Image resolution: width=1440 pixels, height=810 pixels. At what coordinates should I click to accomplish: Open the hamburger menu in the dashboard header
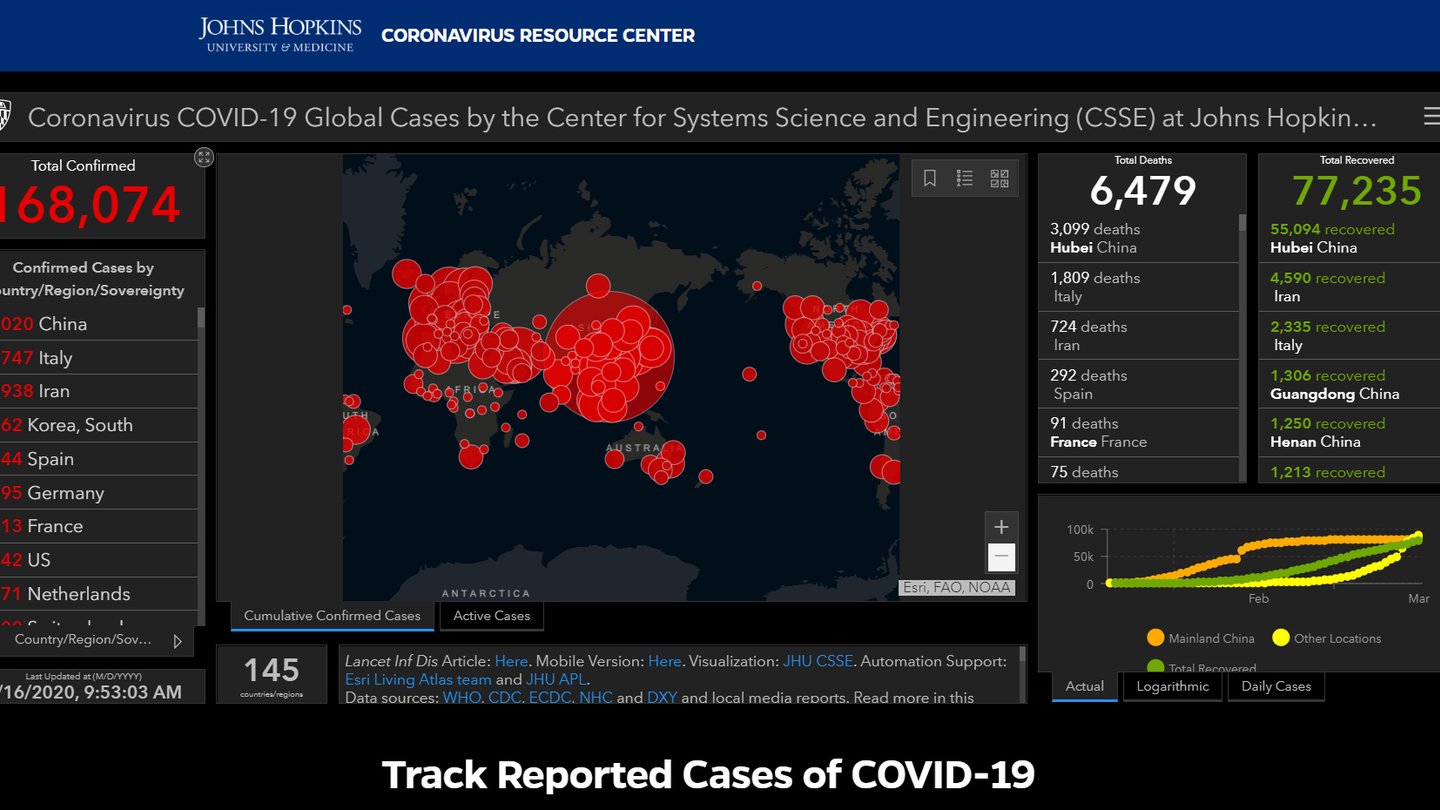click(x=1431, y=118)
